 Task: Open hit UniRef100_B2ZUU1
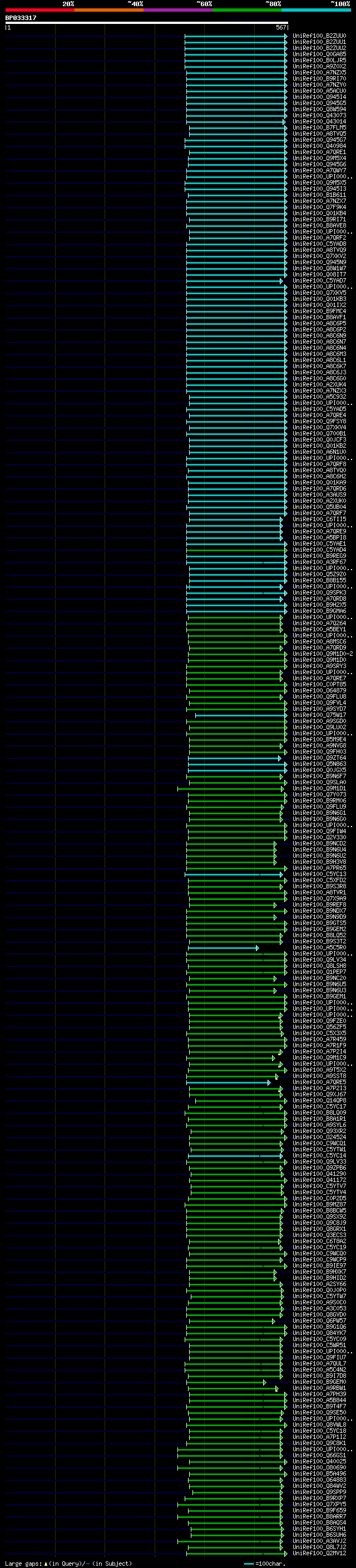click(x=319, y=42)
